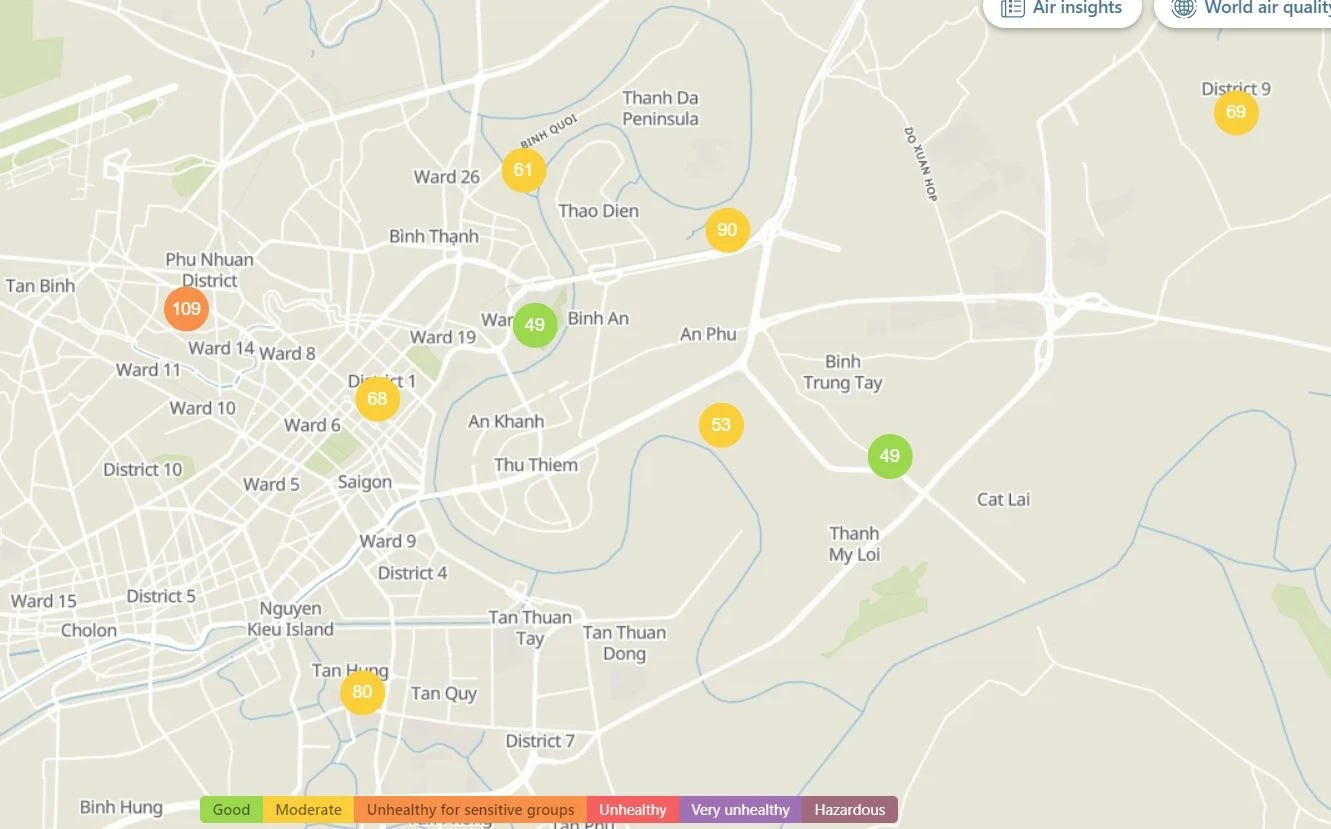Select the Hazardous legend item

click(x=849, y=810)
